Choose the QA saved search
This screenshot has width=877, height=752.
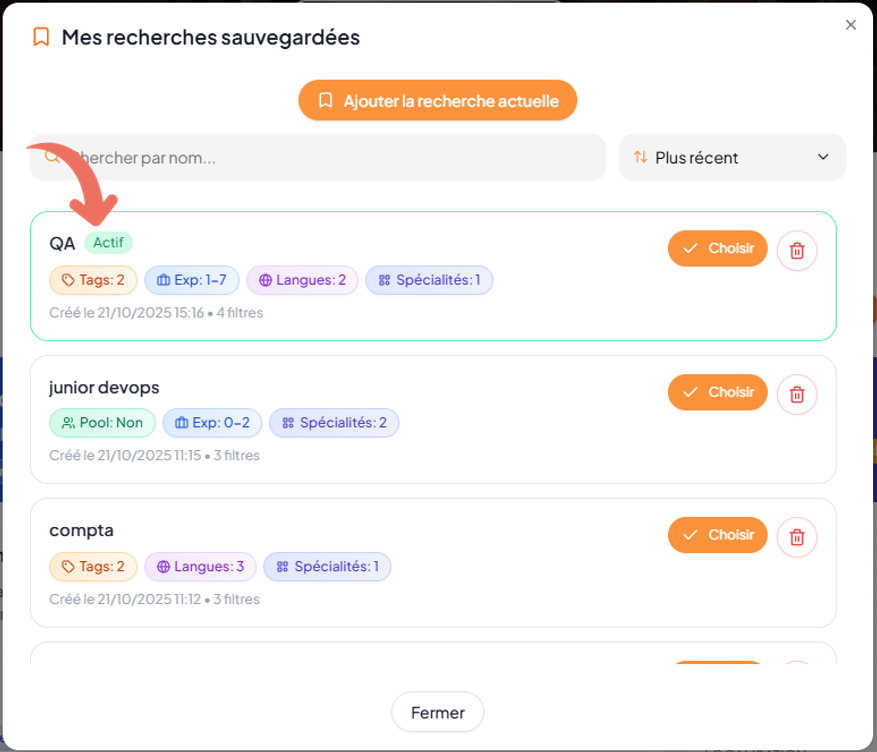717,249
